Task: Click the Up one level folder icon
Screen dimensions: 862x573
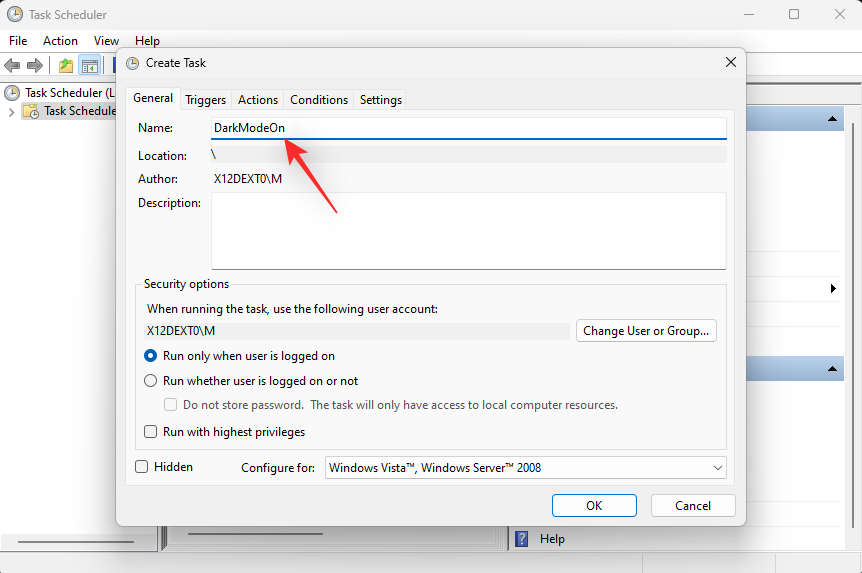Action: click(66, 66)
